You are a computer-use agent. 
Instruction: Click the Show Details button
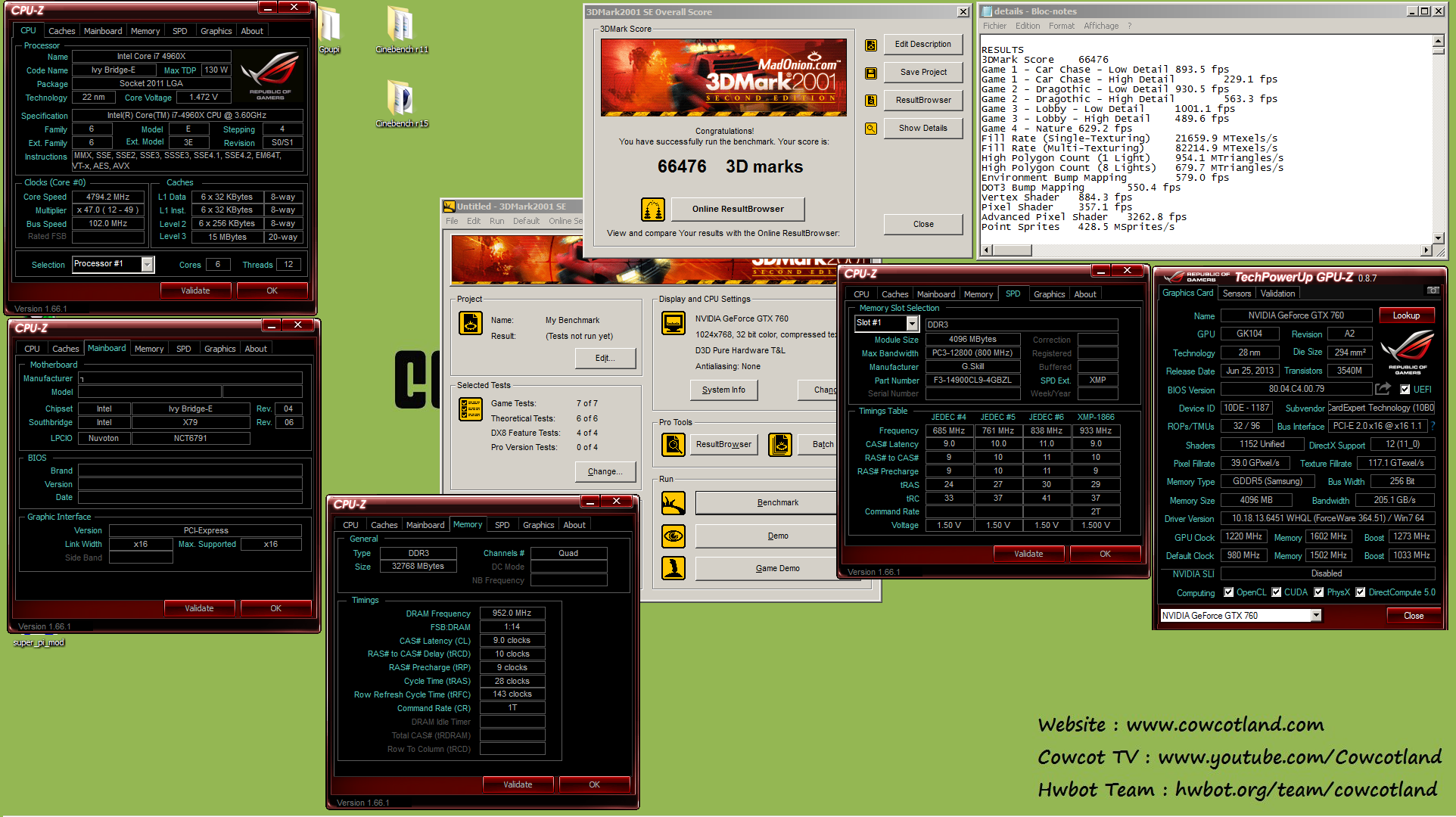pos(922,129)
